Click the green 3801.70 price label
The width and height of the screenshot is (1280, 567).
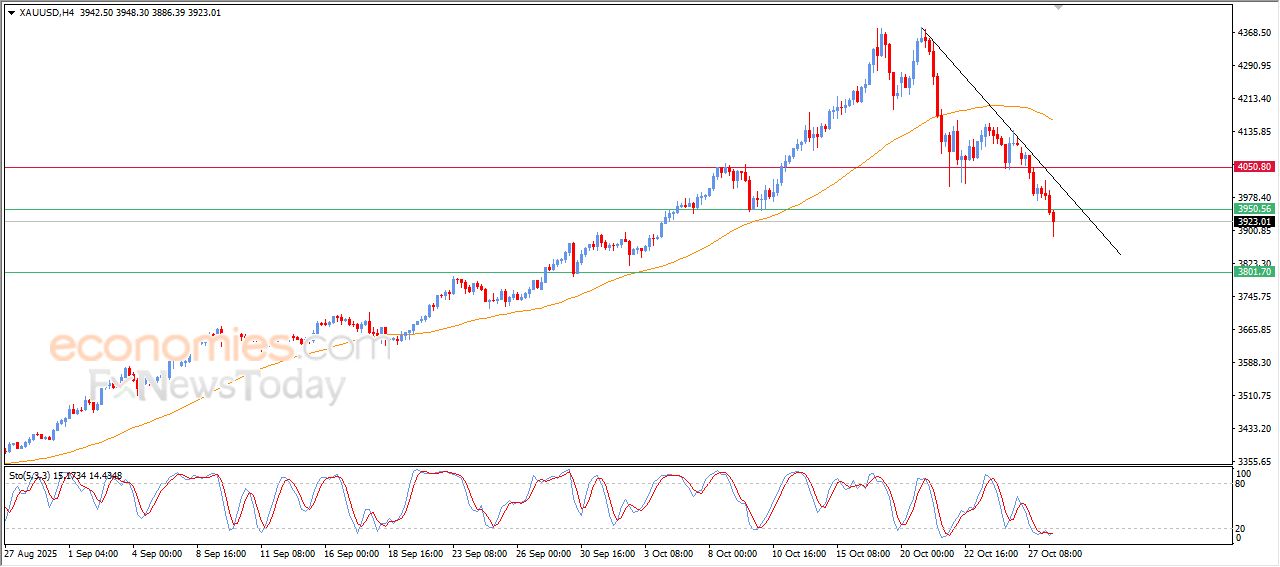[1253, 272]
